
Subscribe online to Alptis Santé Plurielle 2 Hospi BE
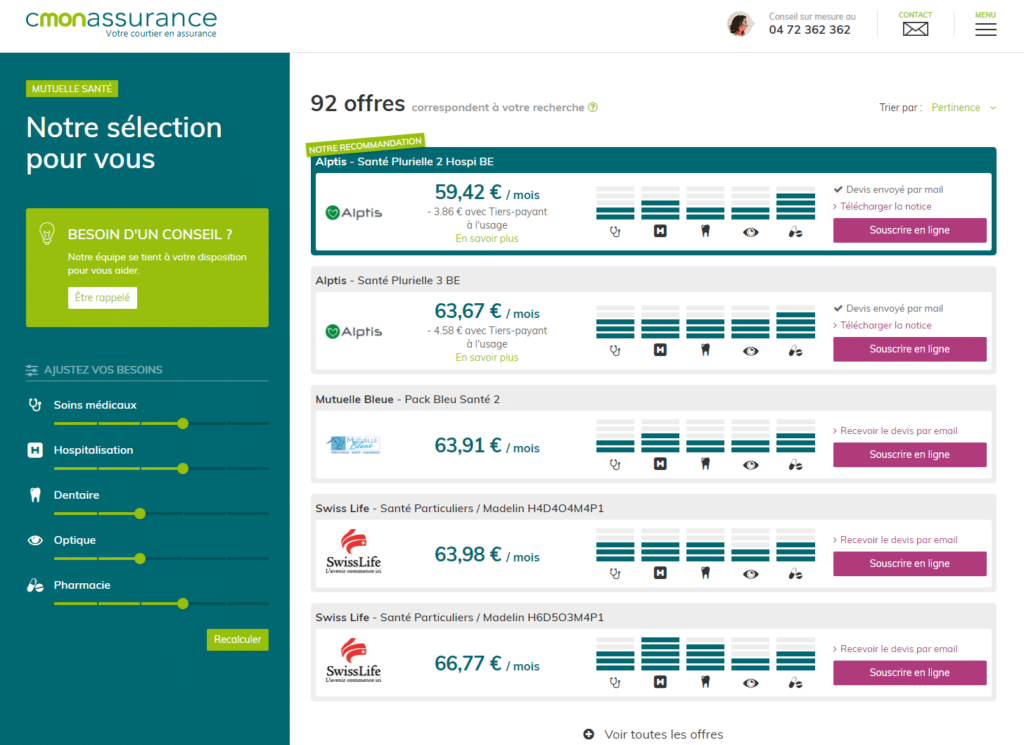point(909,230)
